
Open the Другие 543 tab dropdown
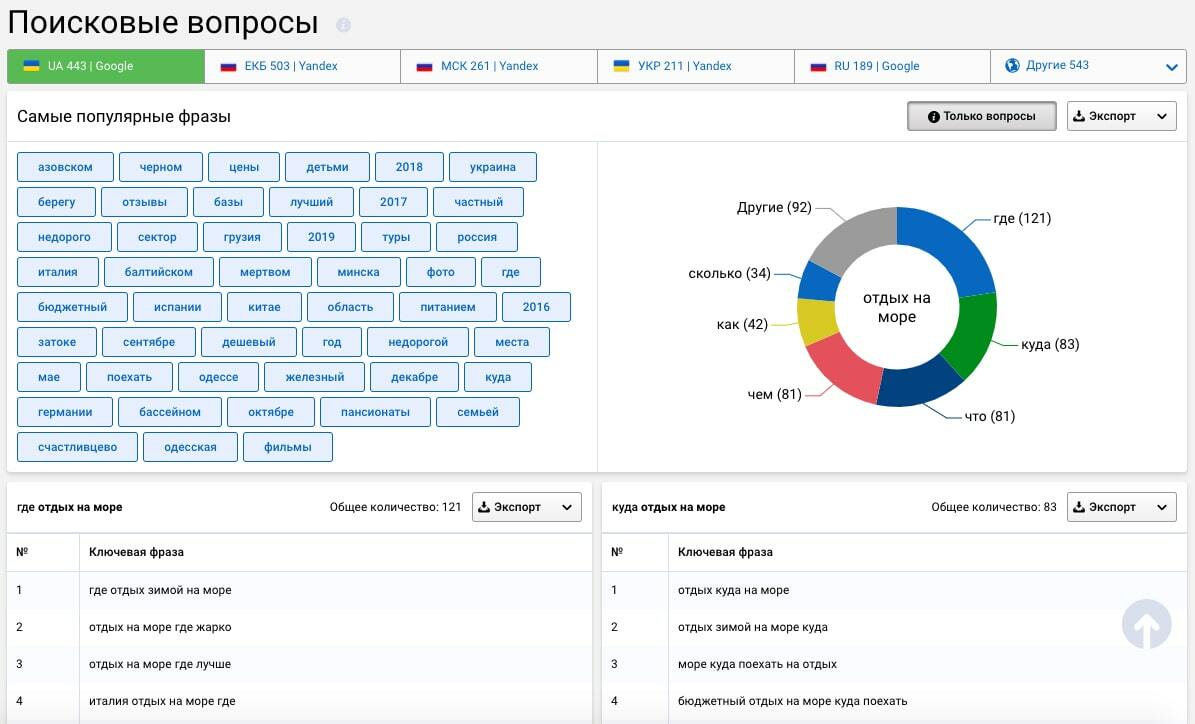(x=1171, y=67)
